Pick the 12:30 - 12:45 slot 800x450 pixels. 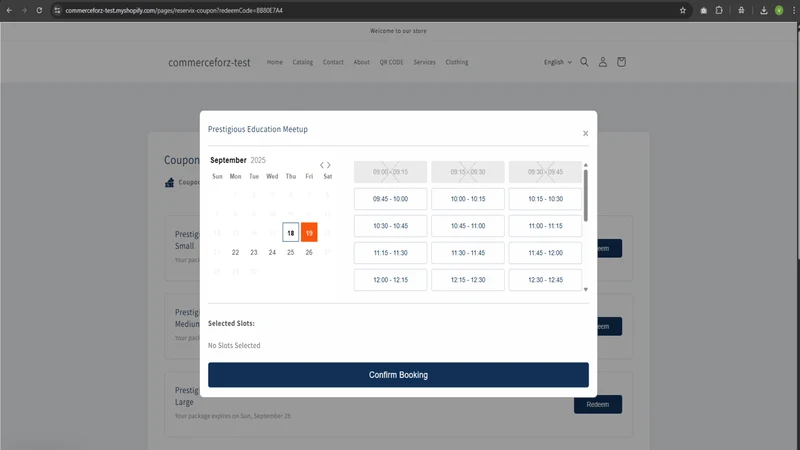545,280
